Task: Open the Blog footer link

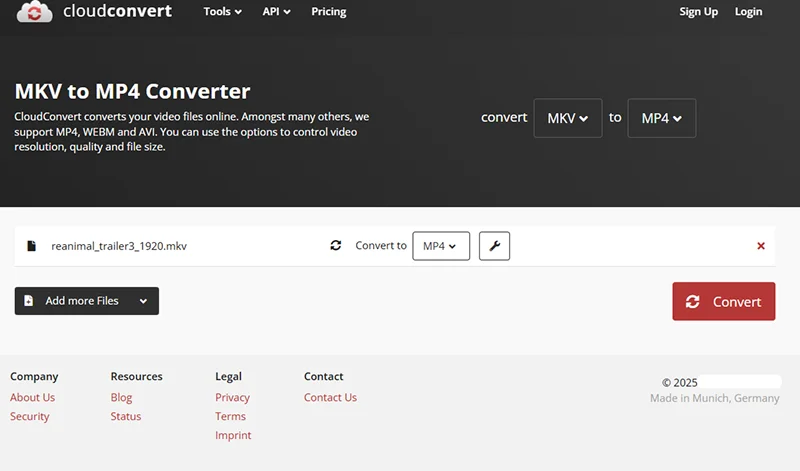Action: coord(121,397)
